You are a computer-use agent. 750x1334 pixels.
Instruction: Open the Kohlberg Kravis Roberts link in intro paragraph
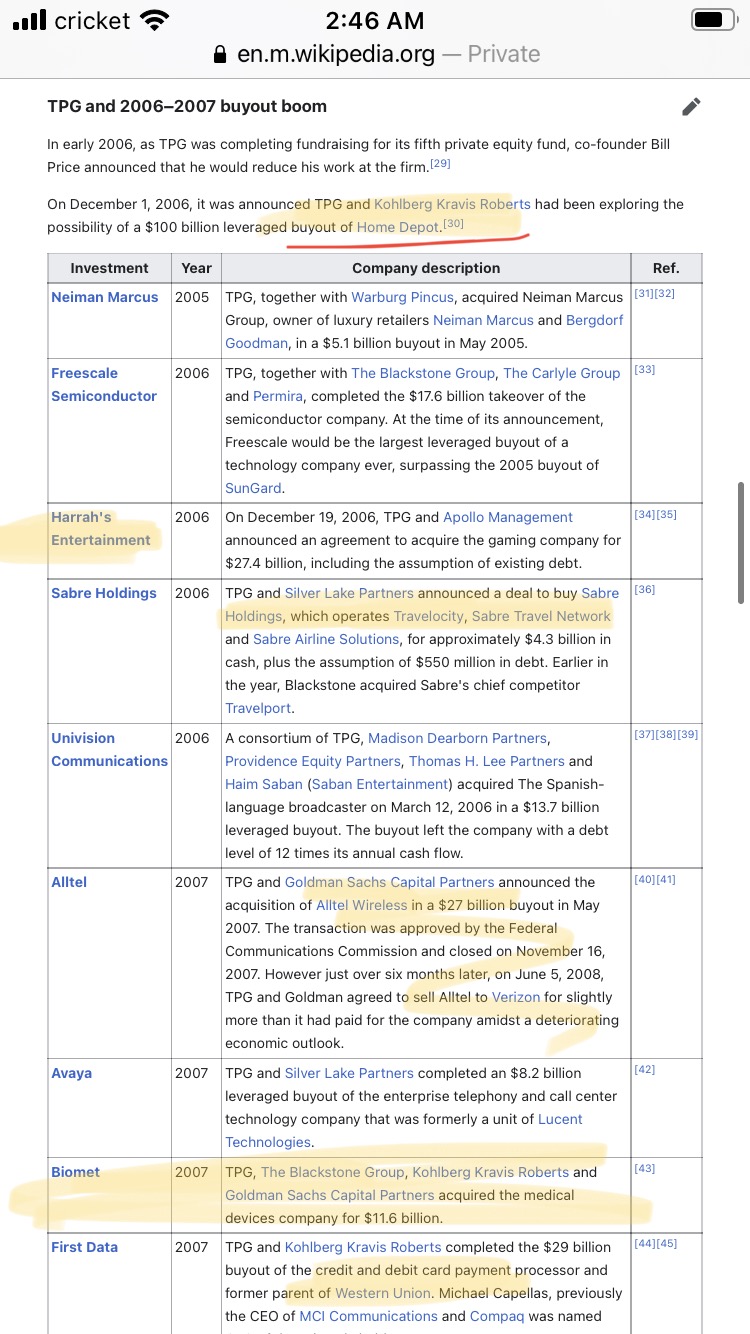tap(452, 204)
